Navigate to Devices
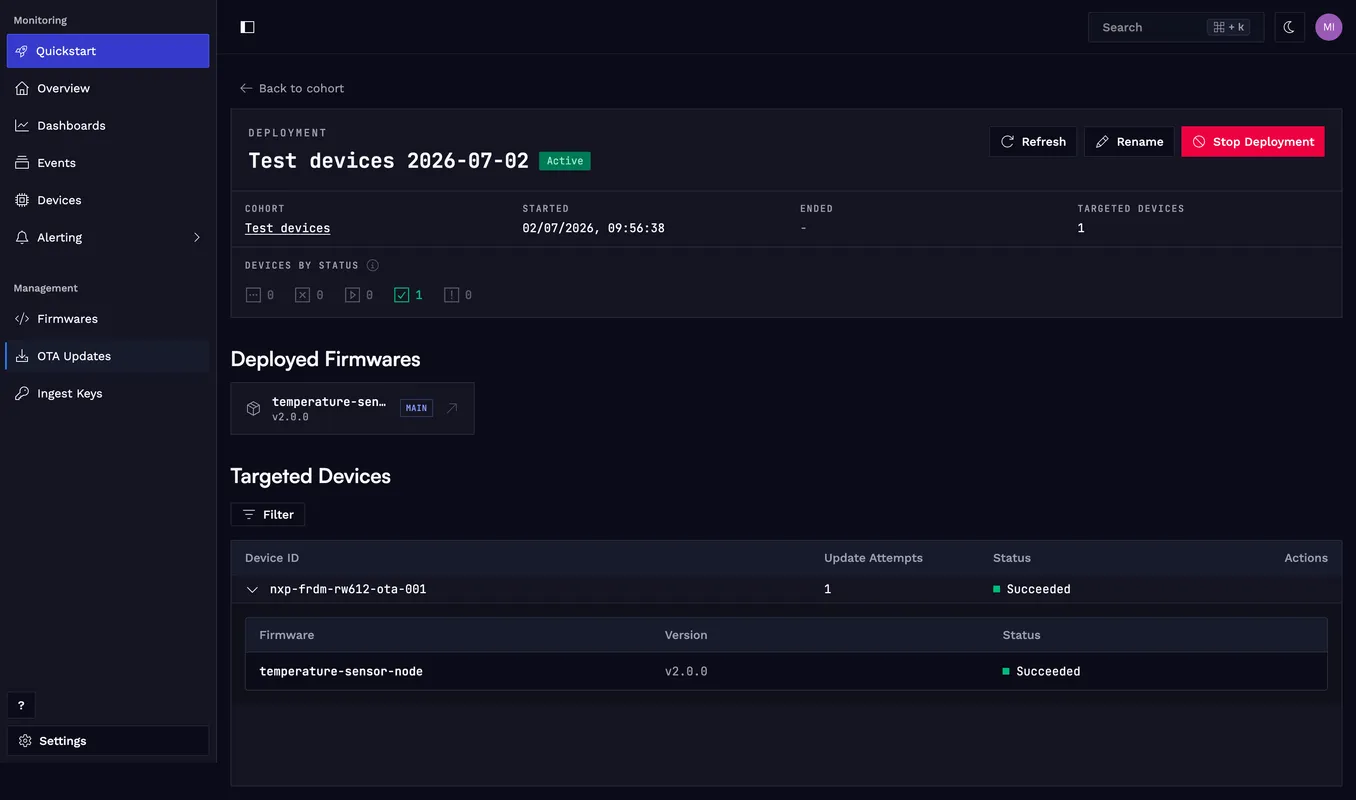1356x800 pixels. pos(108,200)
